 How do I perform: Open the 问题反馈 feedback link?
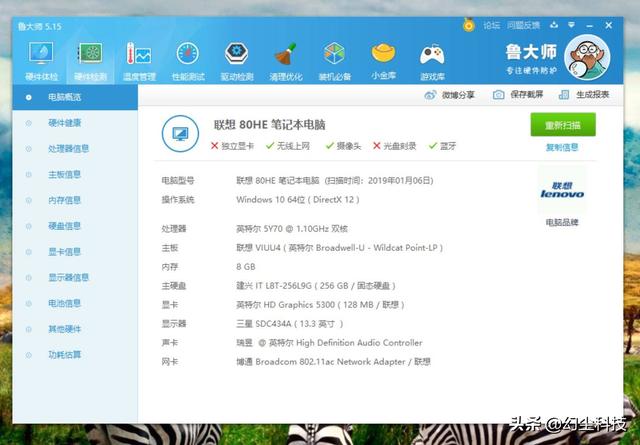(x=523, y=25)
